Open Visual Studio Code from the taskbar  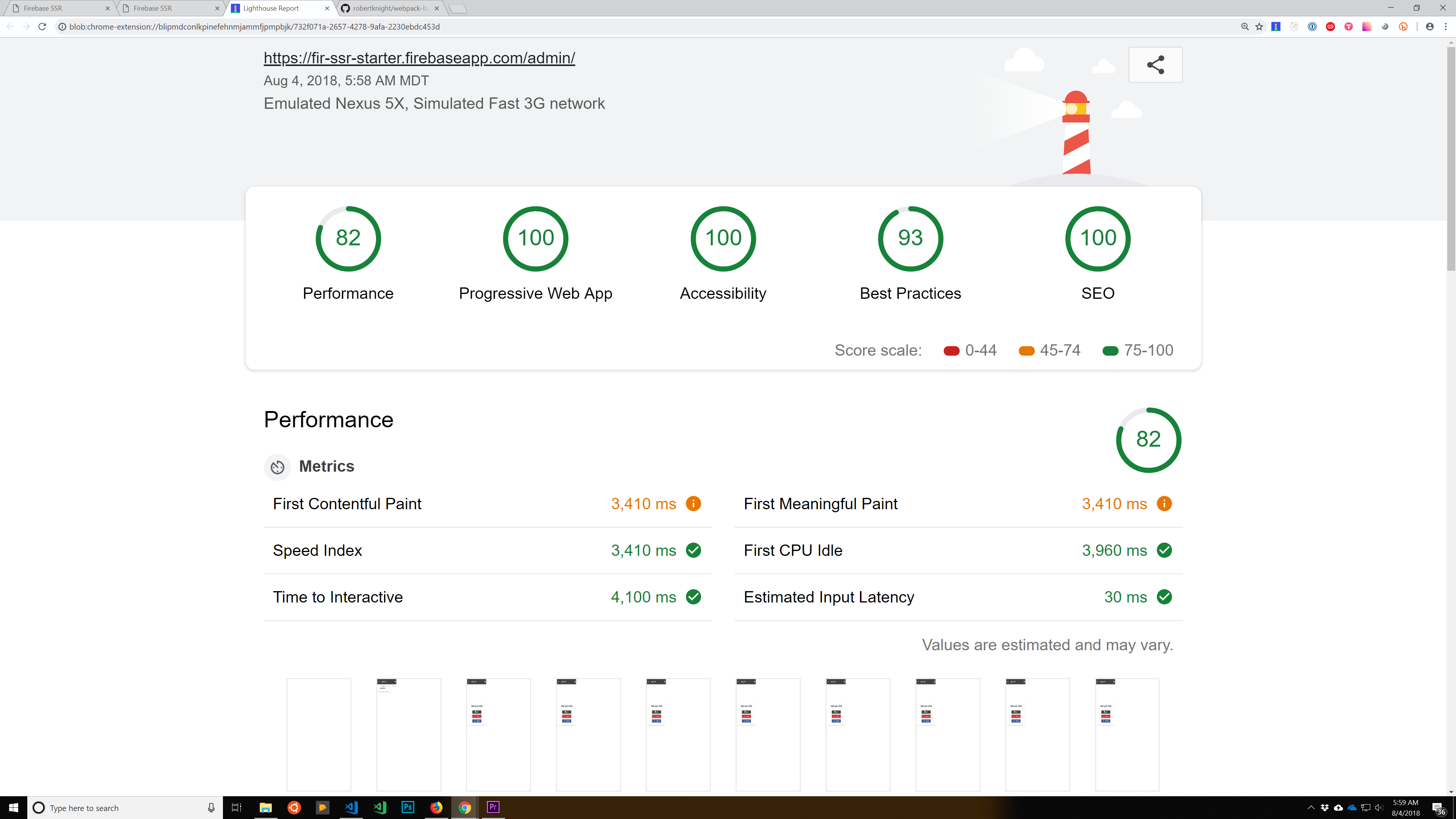coord(351,807)
